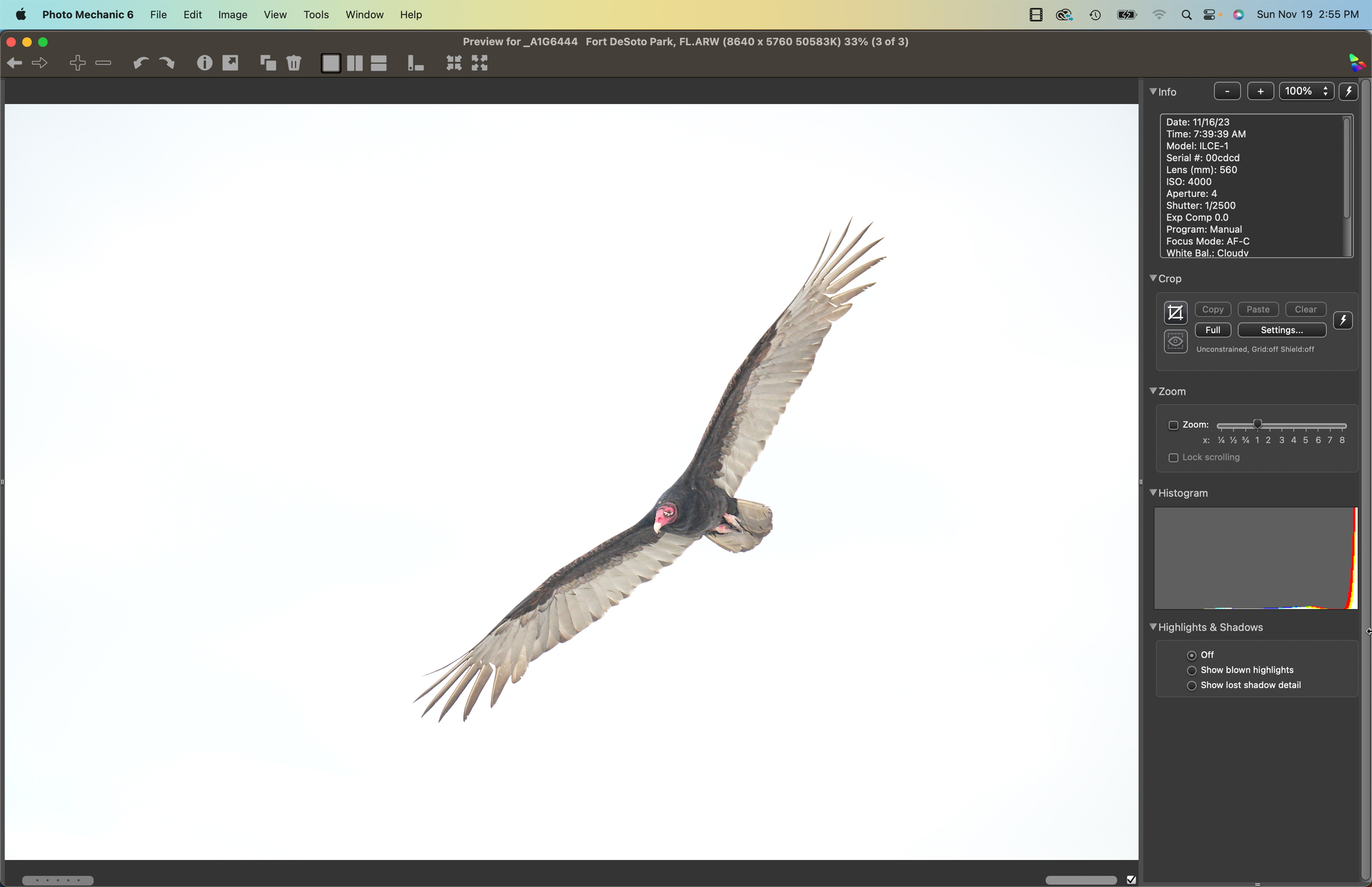
Task: Go to previous image with back arrow
Action: pos(15,63)
